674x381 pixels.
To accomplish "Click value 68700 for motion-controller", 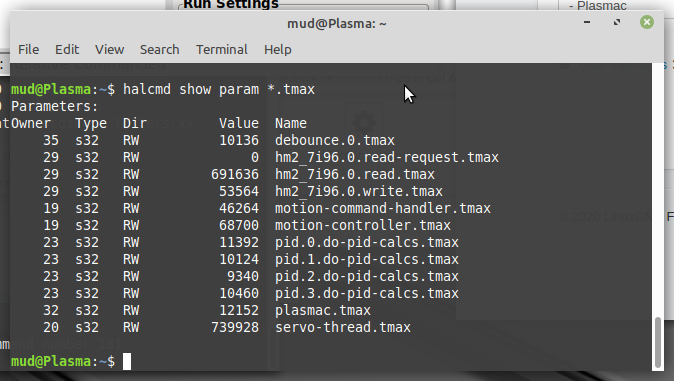I will point(239,225).
